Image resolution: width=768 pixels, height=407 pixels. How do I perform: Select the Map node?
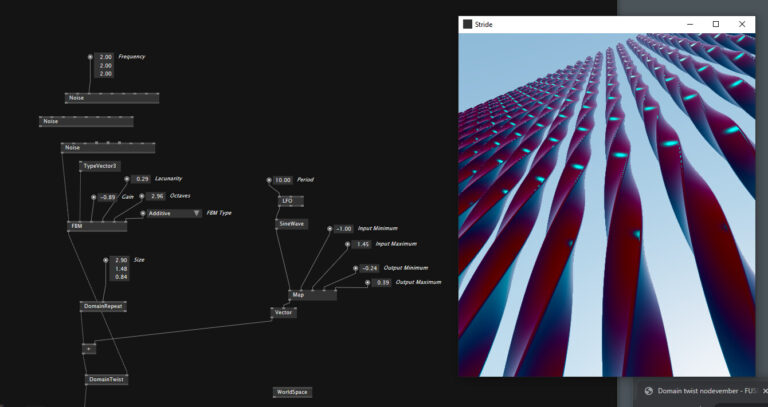point(312,295)
